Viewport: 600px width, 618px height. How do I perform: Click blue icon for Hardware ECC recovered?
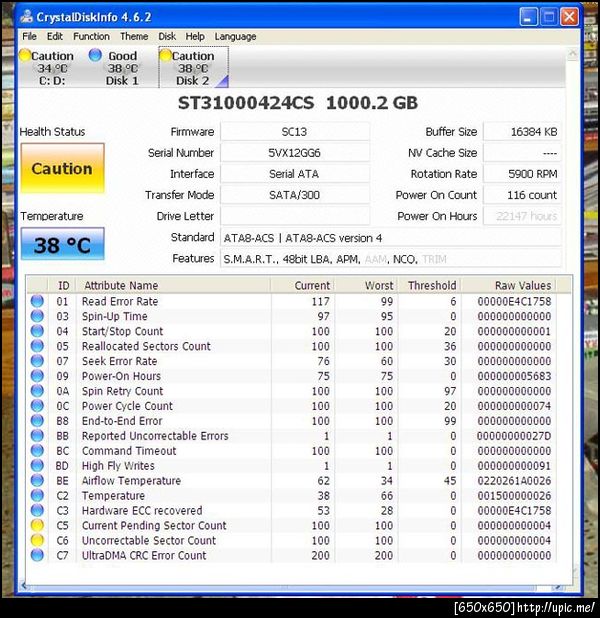click(37, 510)
